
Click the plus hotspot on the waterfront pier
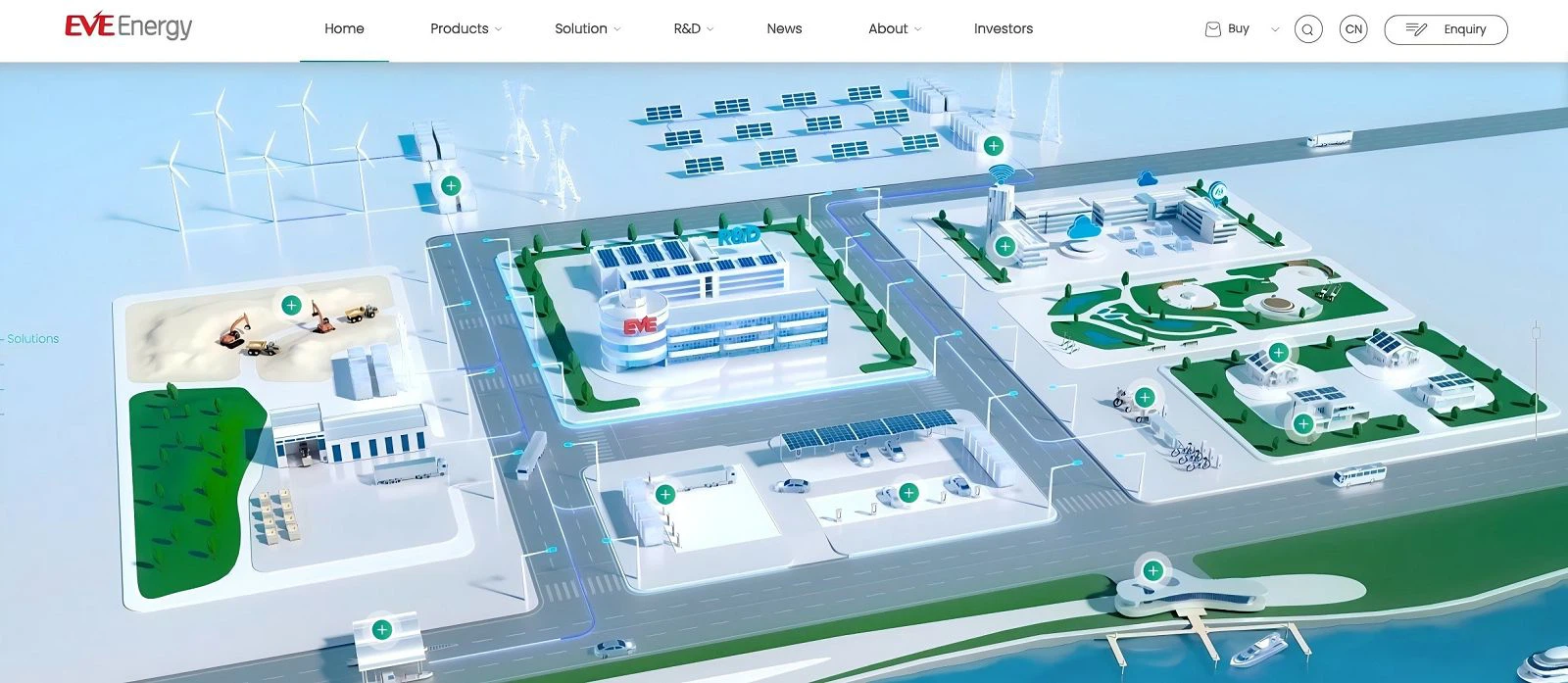(x=1152, y=570)
